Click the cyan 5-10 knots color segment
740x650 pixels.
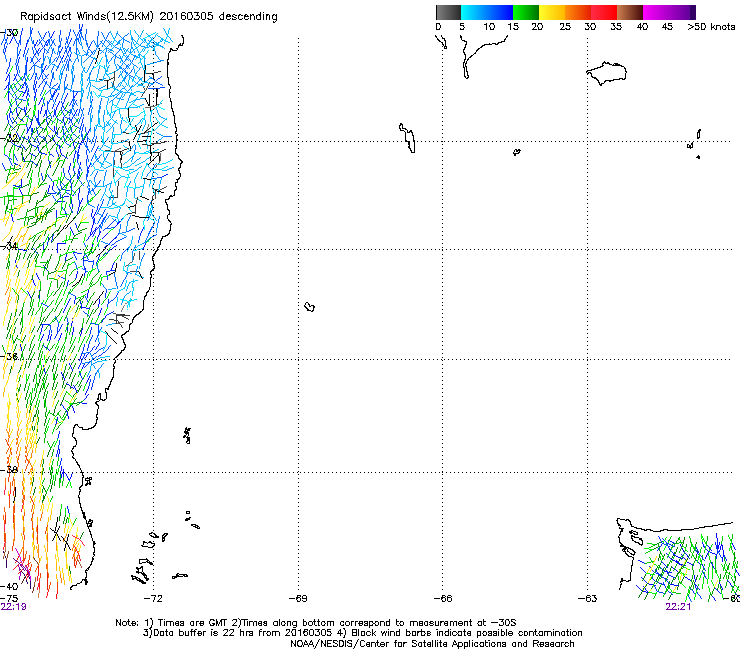[474, 12]
